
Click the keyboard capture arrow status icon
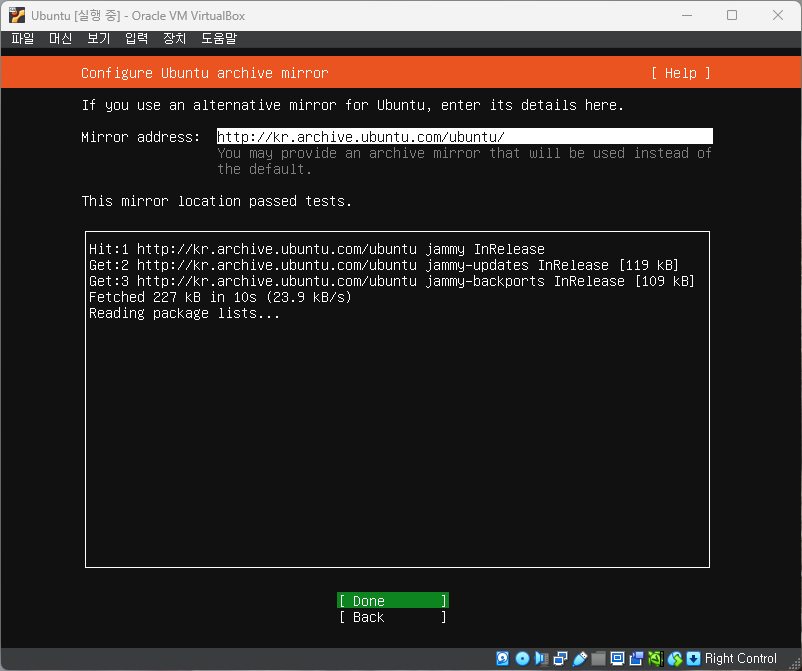pyautogui.click(x=693, y=659)
